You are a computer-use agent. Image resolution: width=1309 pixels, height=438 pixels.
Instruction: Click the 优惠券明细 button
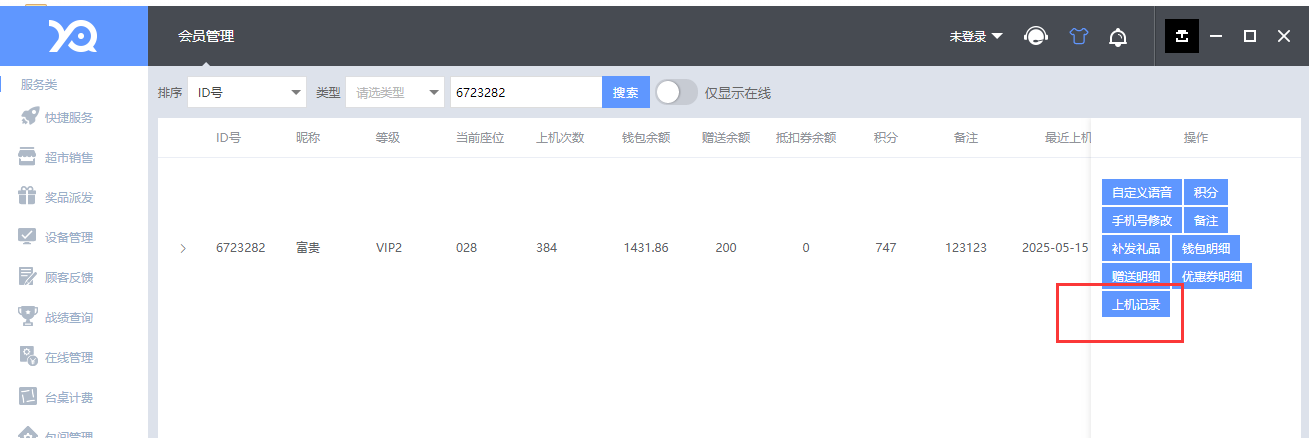[x=1212, y=276]
